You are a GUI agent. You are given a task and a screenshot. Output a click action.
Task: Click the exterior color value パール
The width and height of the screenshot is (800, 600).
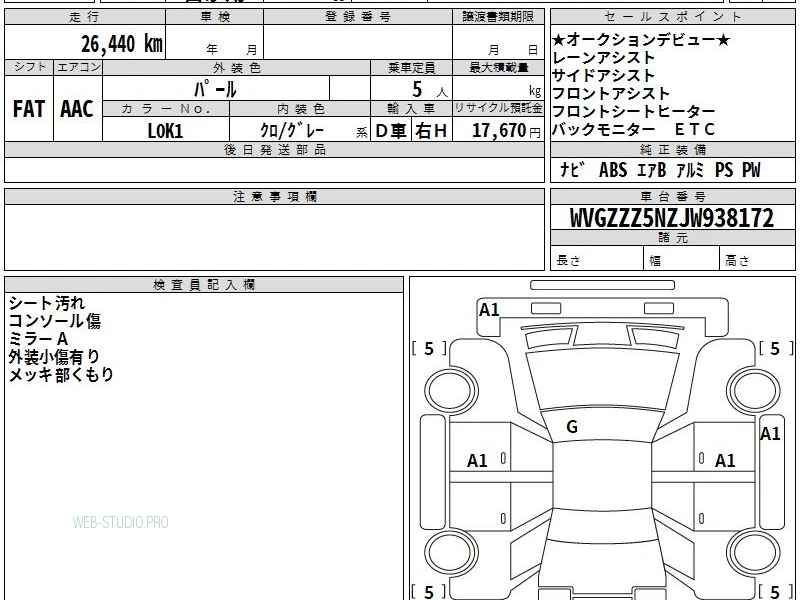[215, 89]
